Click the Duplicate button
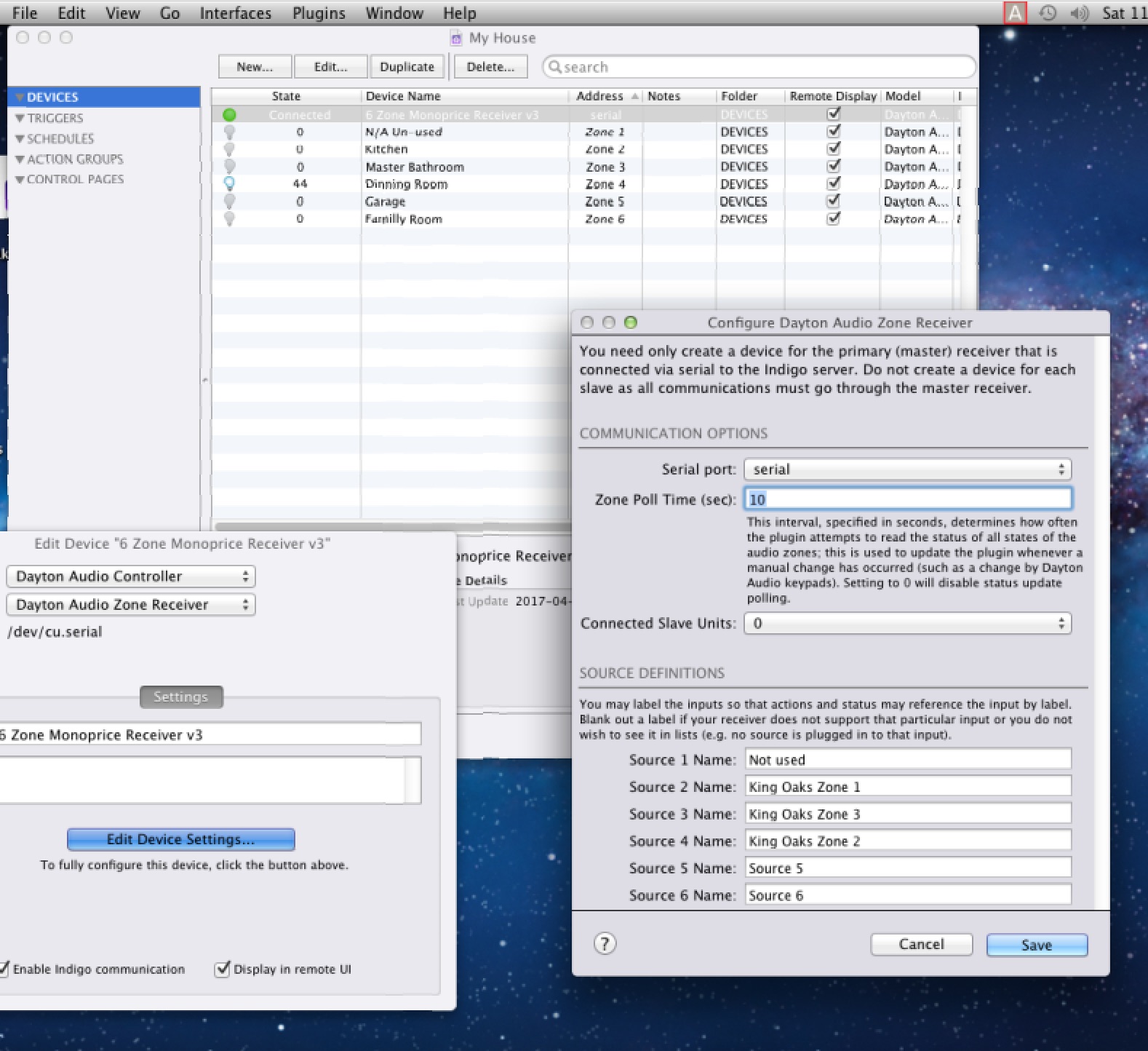 (x=407, y=67)
